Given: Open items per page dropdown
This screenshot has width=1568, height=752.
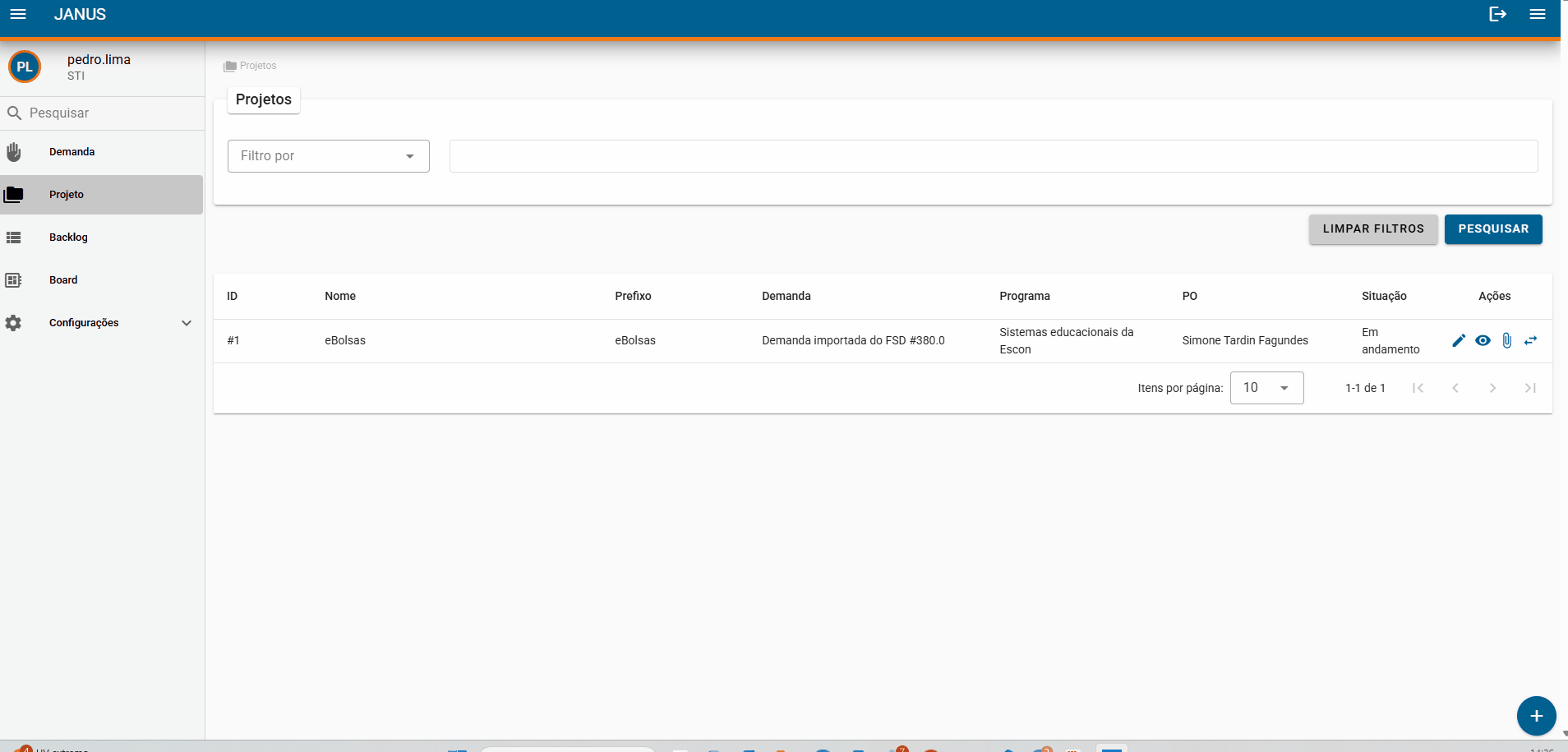Looking at the screenshot, I should [1266, 388].
